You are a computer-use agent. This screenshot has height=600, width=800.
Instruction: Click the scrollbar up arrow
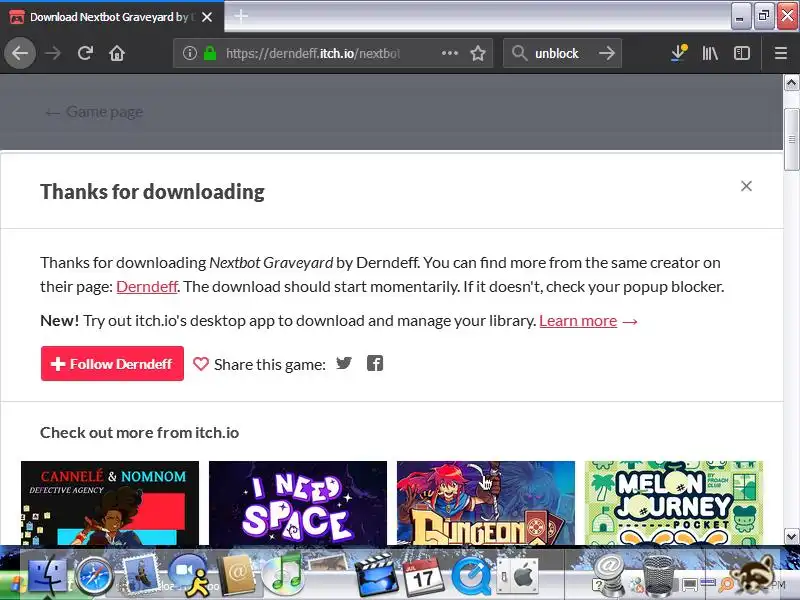click(791, 83)
